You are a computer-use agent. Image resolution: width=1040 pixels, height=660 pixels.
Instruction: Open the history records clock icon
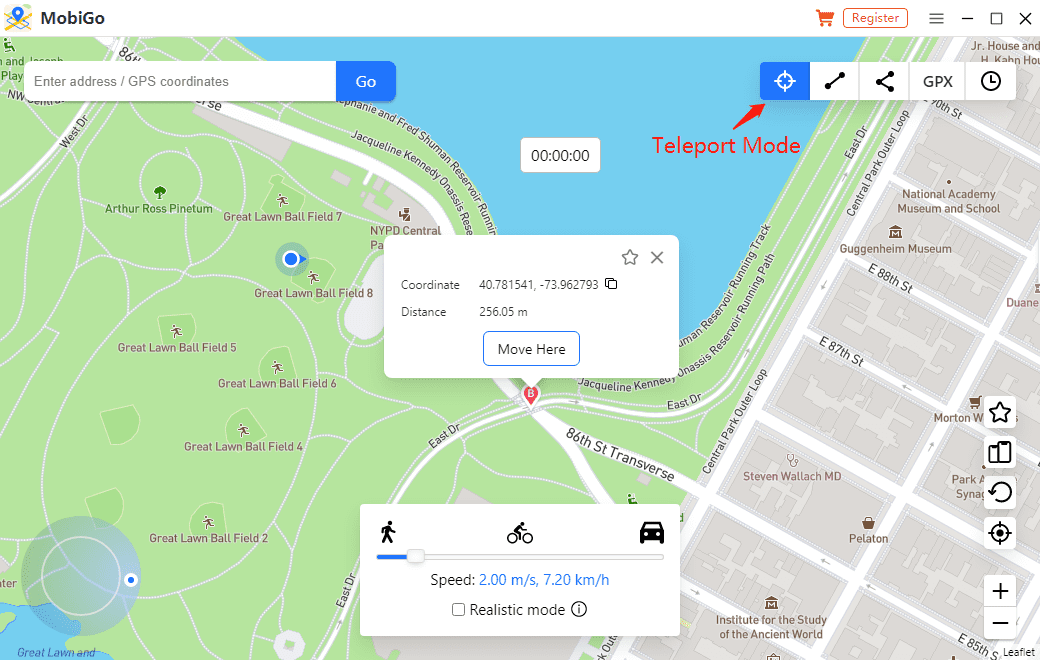[991, 82]
